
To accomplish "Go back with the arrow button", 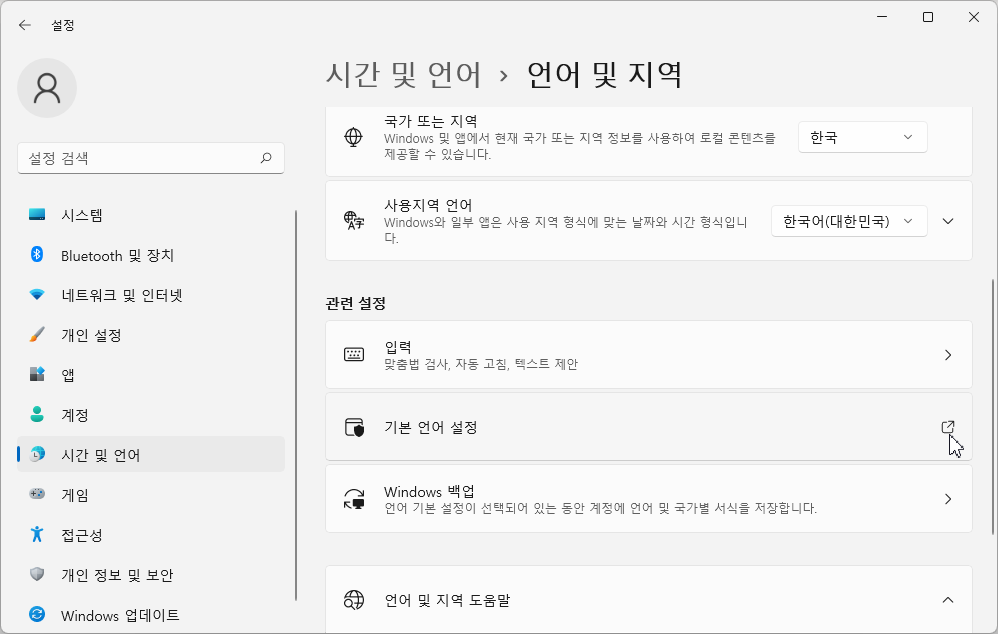I will (x=25, y=25).
